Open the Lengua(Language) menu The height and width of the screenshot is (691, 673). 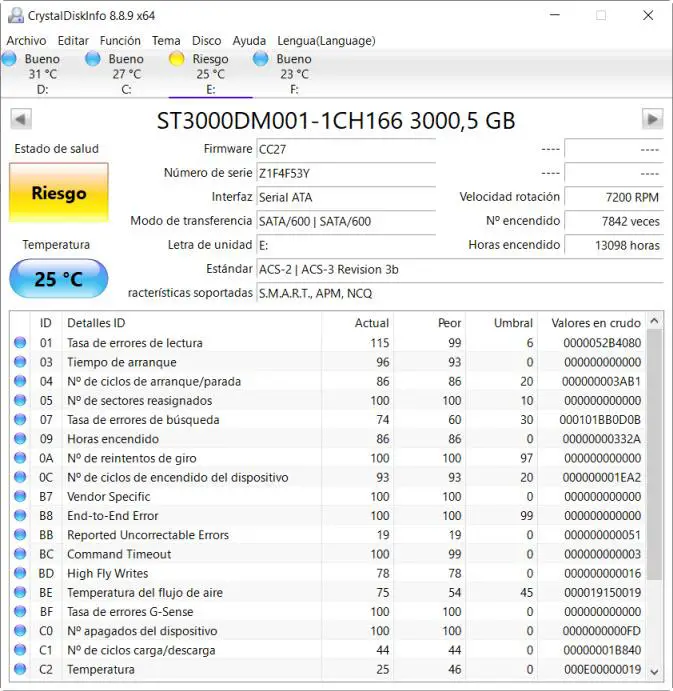click(x=326, y=41)
